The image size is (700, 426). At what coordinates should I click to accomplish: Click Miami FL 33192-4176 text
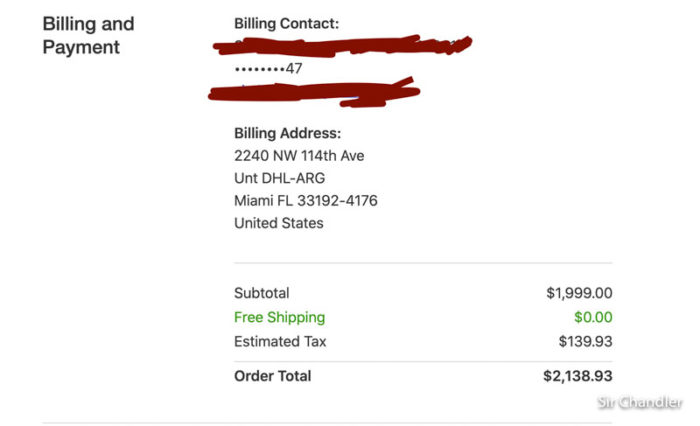[306, 200]
